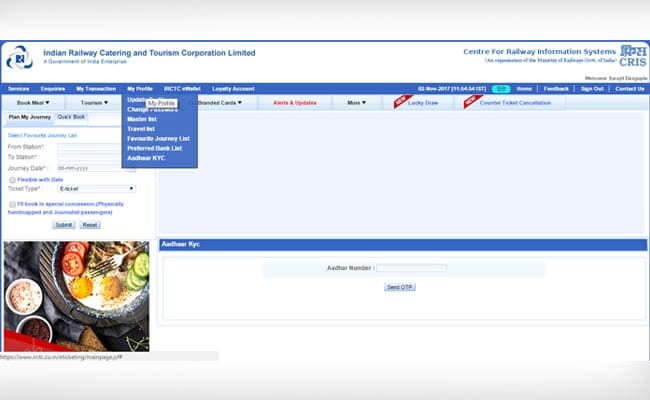Switch to Quick Book tab

(71, 117)
